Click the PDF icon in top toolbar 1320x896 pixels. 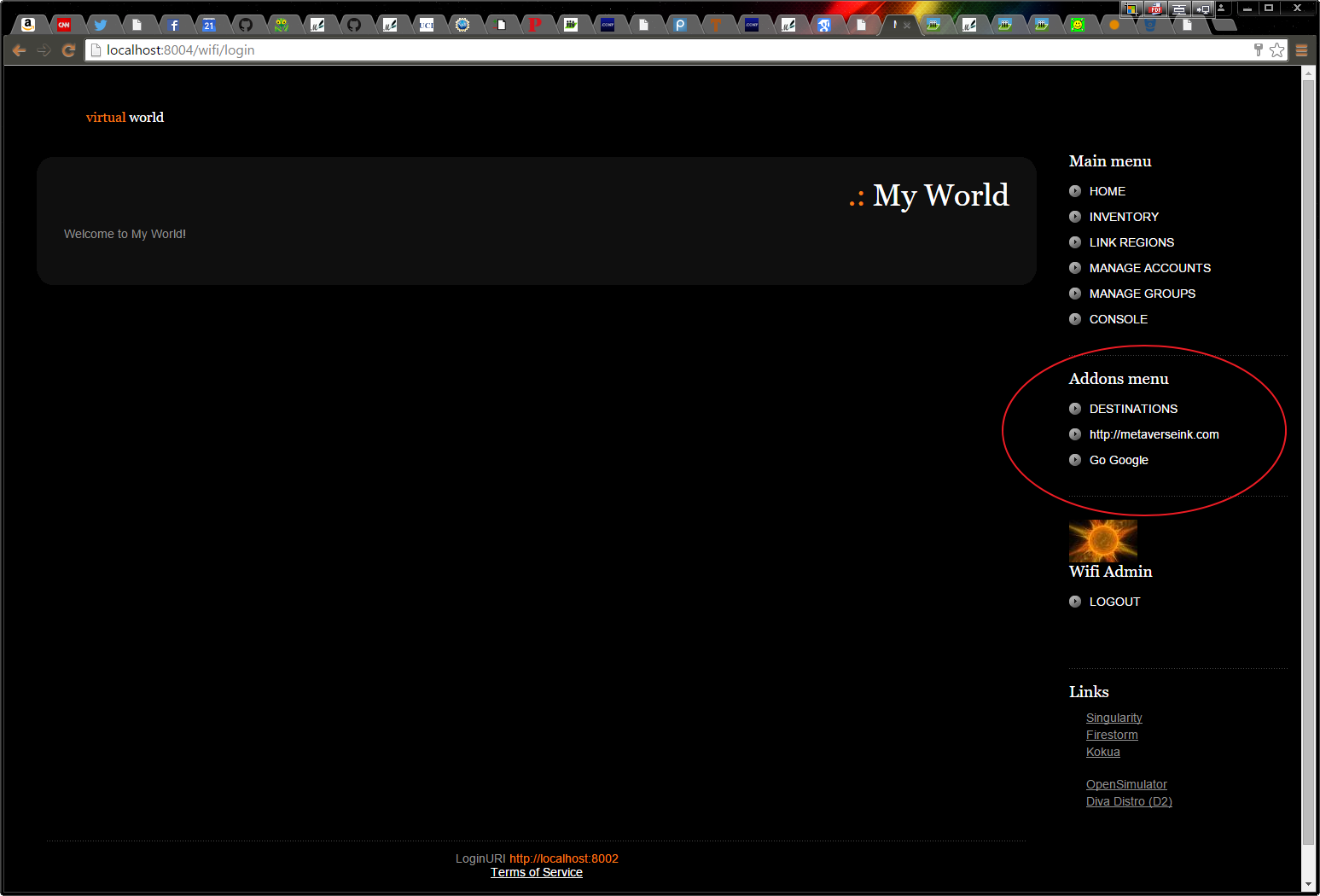click(x=1154, y=9)
